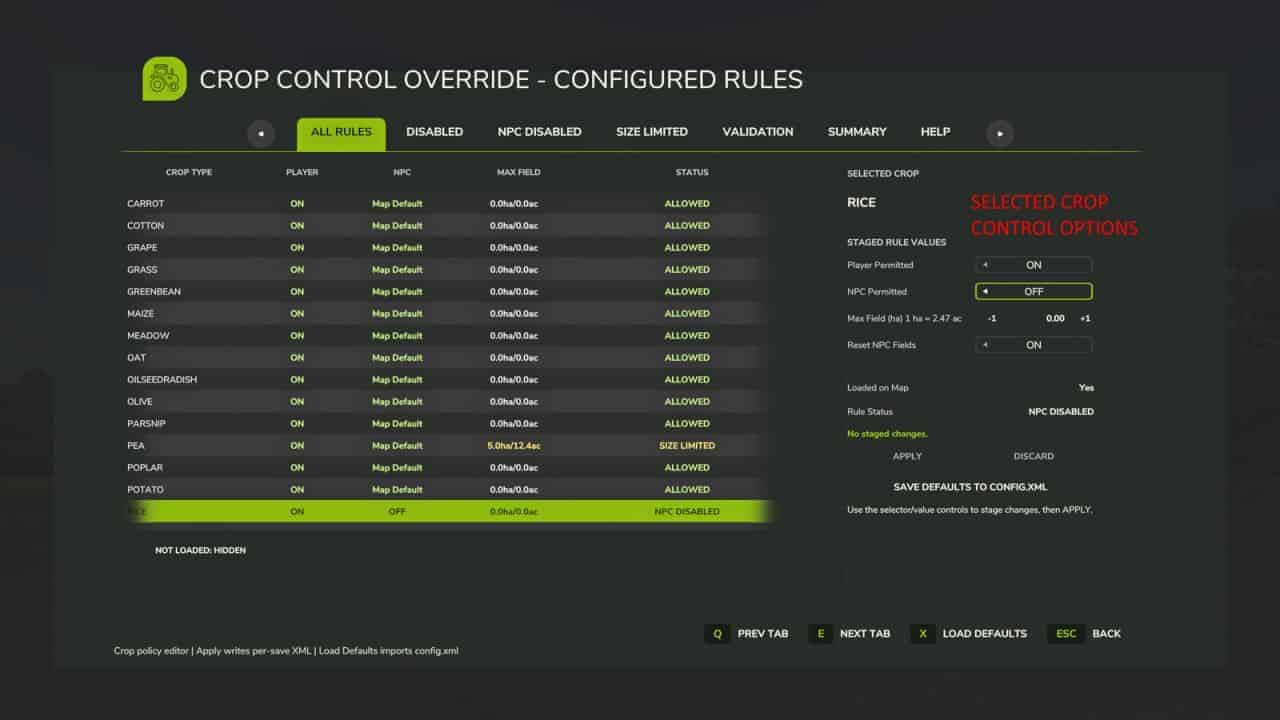Screen dimensions: 1280x720
Task: Click the E key hint icon
Action: pos(820,634)
